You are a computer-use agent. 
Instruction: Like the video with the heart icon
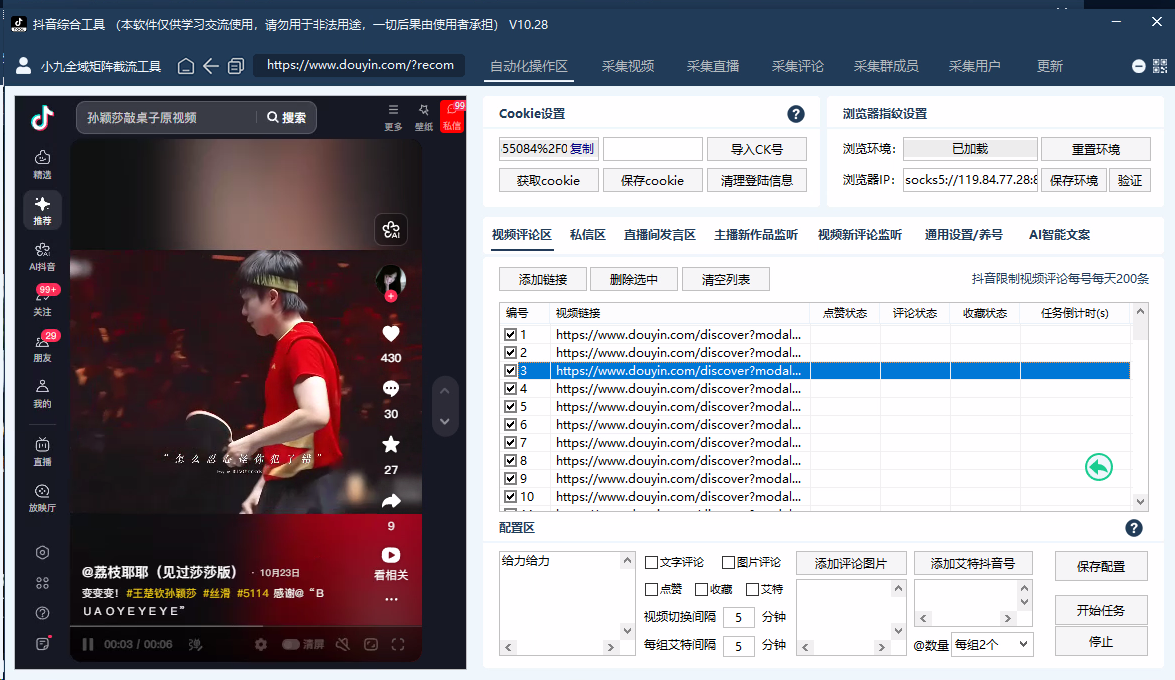click(x=391, y=334)
